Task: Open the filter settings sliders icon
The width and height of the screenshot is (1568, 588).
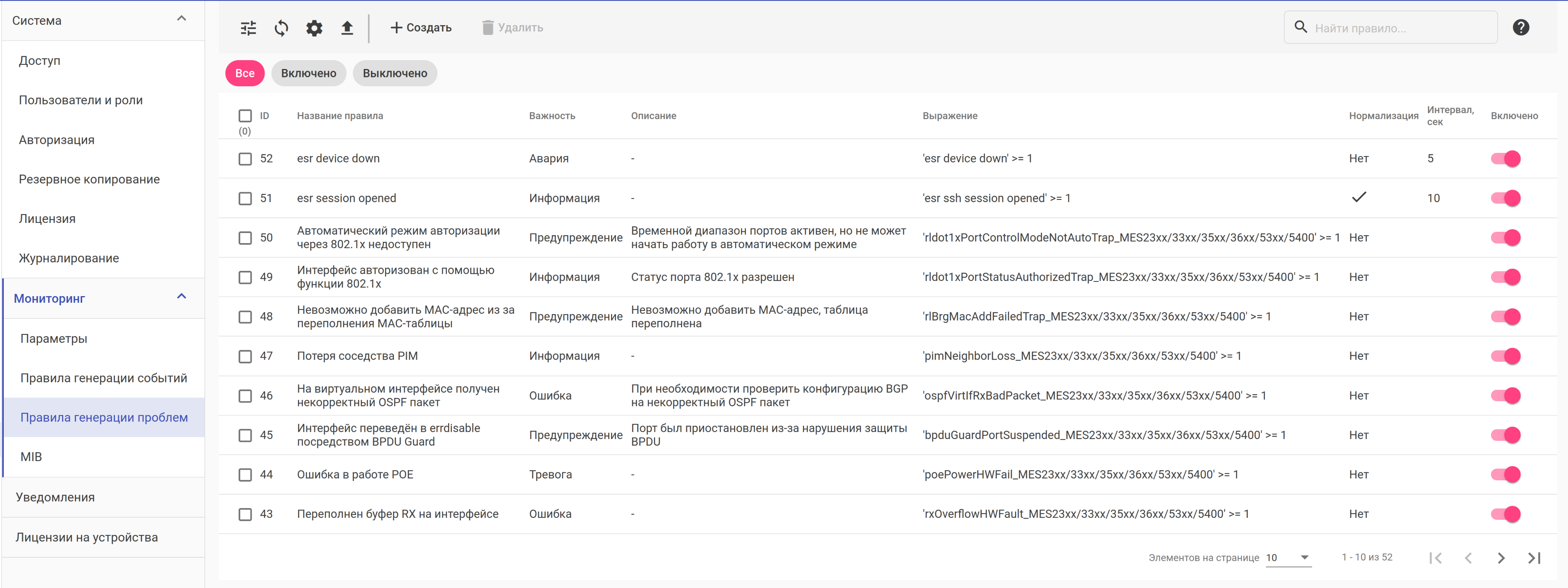Action: pyautogui.click(x=248, y=28)
